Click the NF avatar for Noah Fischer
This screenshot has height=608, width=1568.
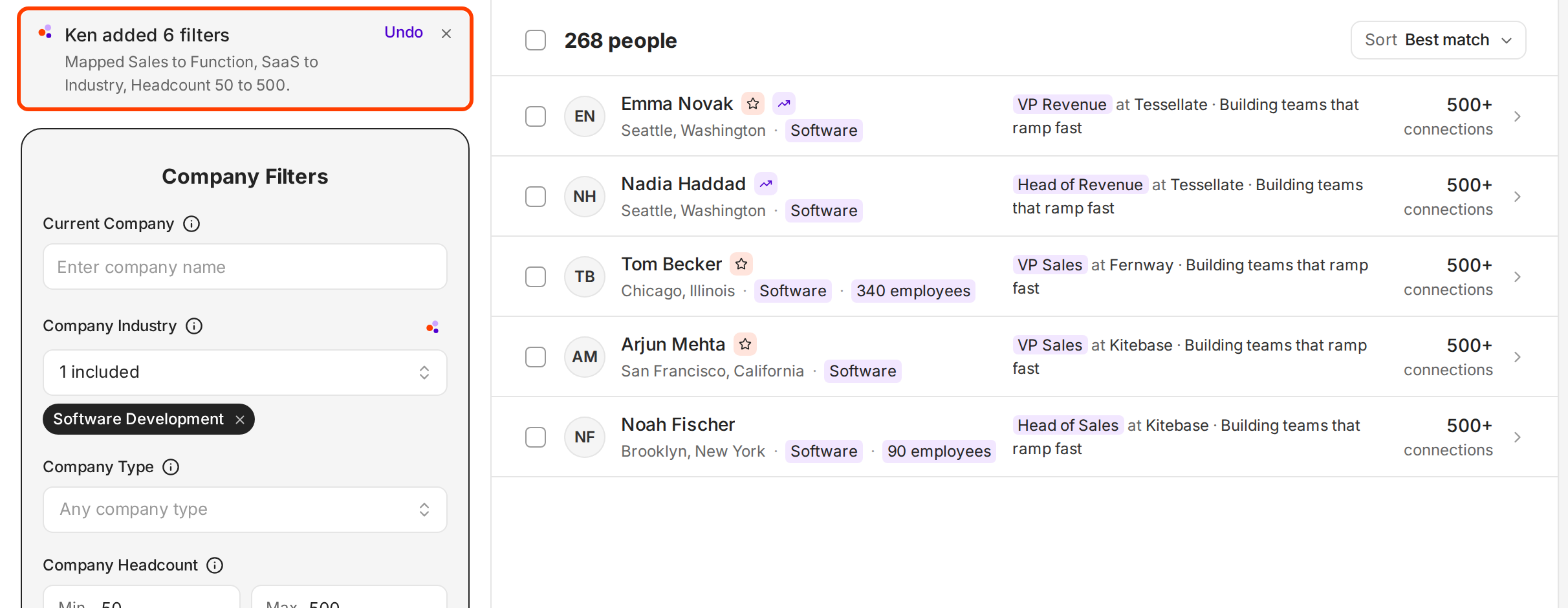coord(585,437)
